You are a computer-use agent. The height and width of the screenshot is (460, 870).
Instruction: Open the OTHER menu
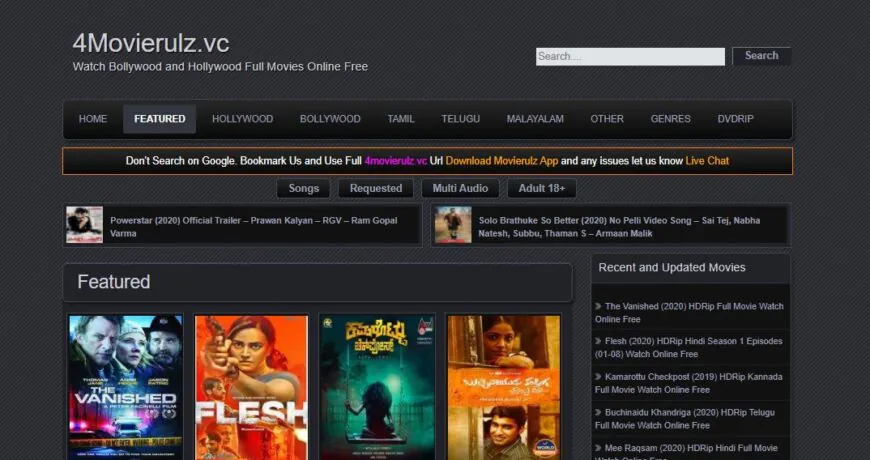[x=607, y=119]
